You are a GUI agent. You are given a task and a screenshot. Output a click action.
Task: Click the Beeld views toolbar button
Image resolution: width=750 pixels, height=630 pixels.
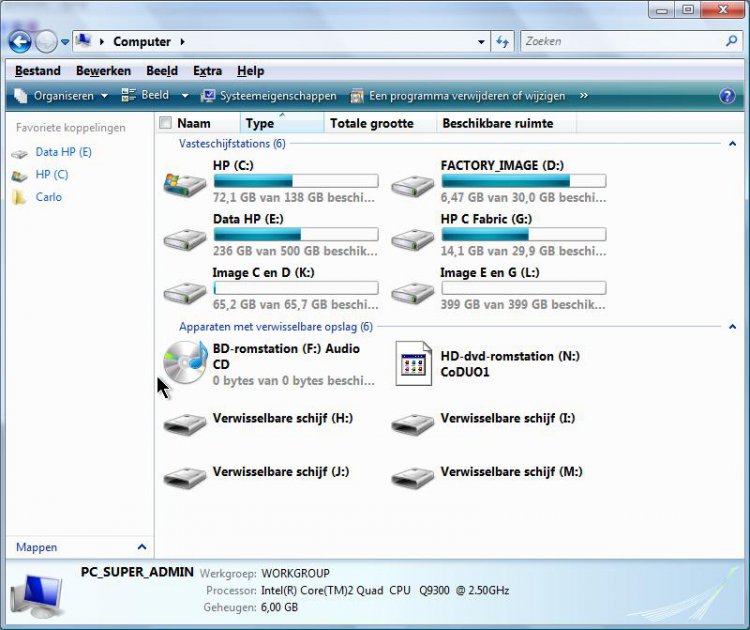tap(145, 95)
